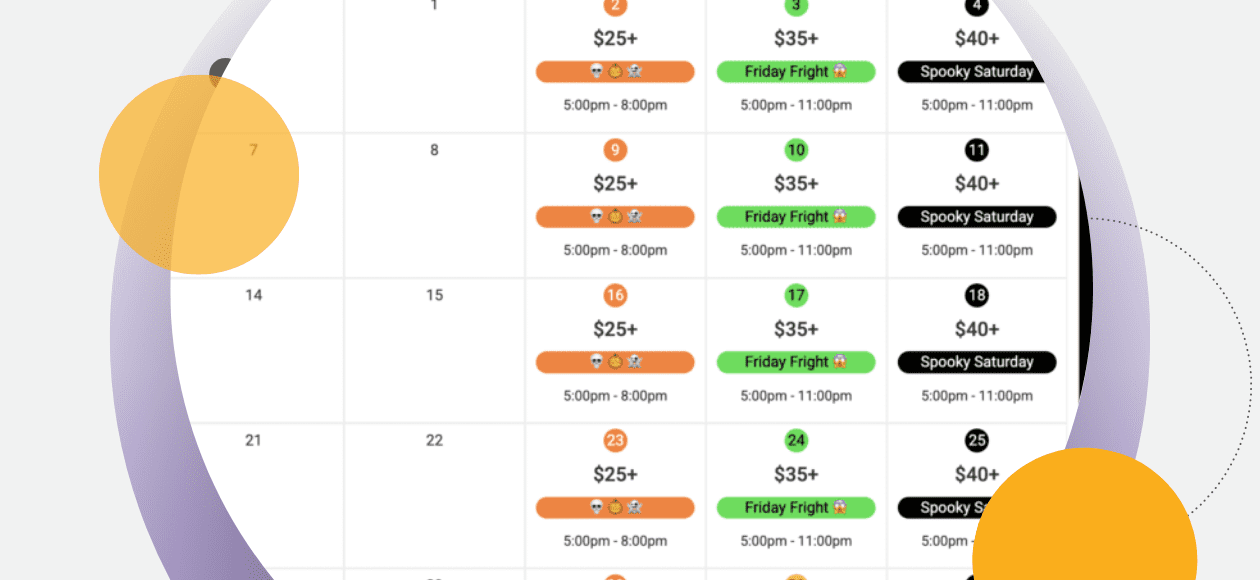Click the $40+ price on the 18th

coord(977,329)
